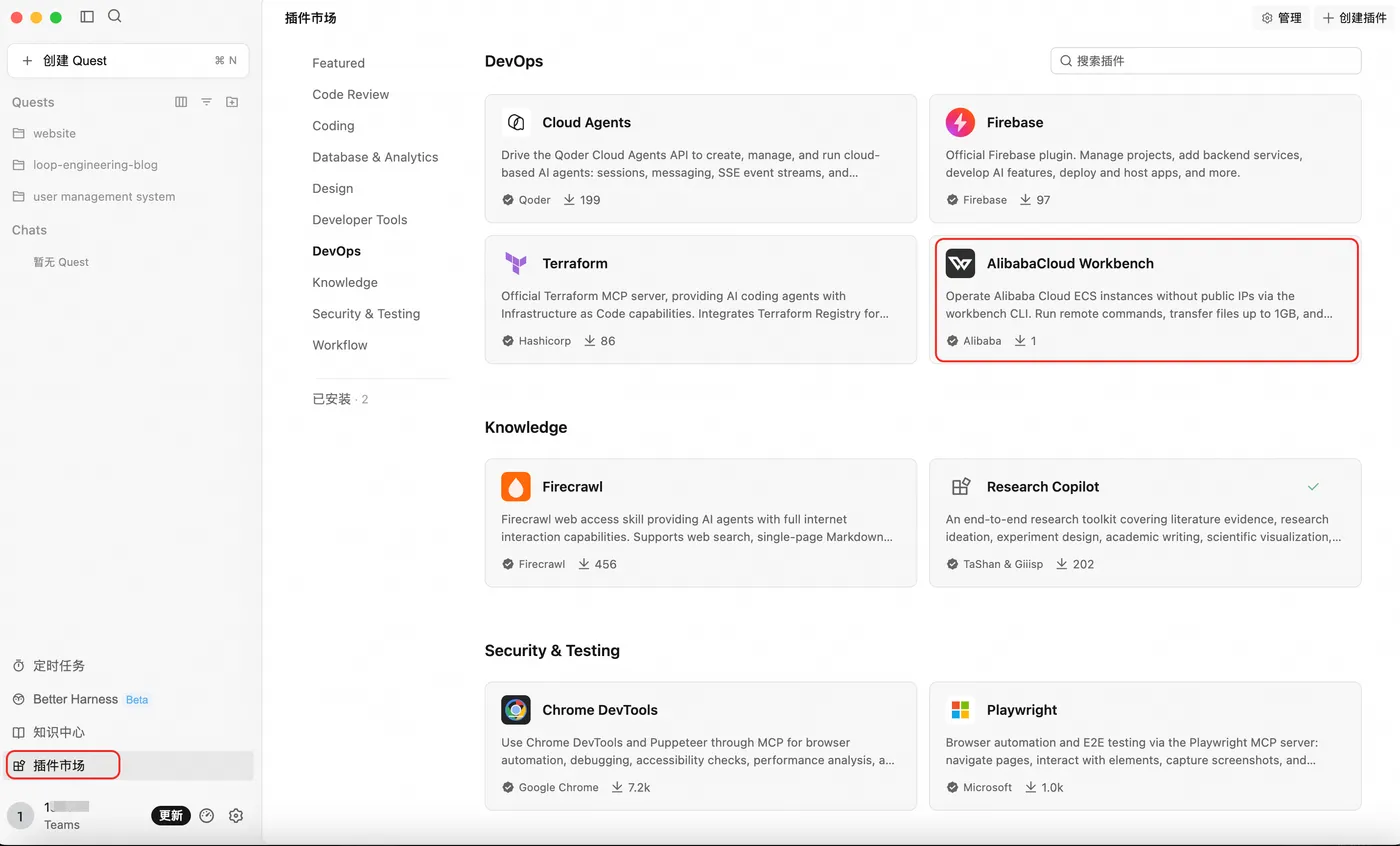Click the new folder icon beside Quests
Image resolution: width=1400 pixels, height=846 pixels.
pyautogui.click(x=232, y=102)
